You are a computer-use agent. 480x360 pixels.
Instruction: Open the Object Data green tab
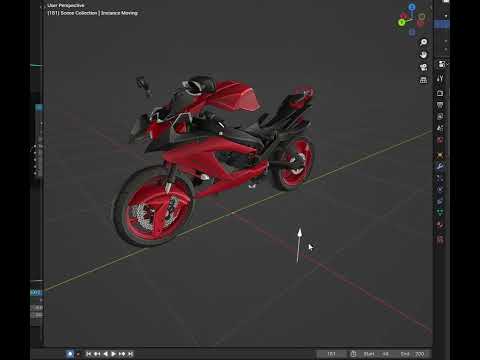pyautogui.click(x=440, y=213)
